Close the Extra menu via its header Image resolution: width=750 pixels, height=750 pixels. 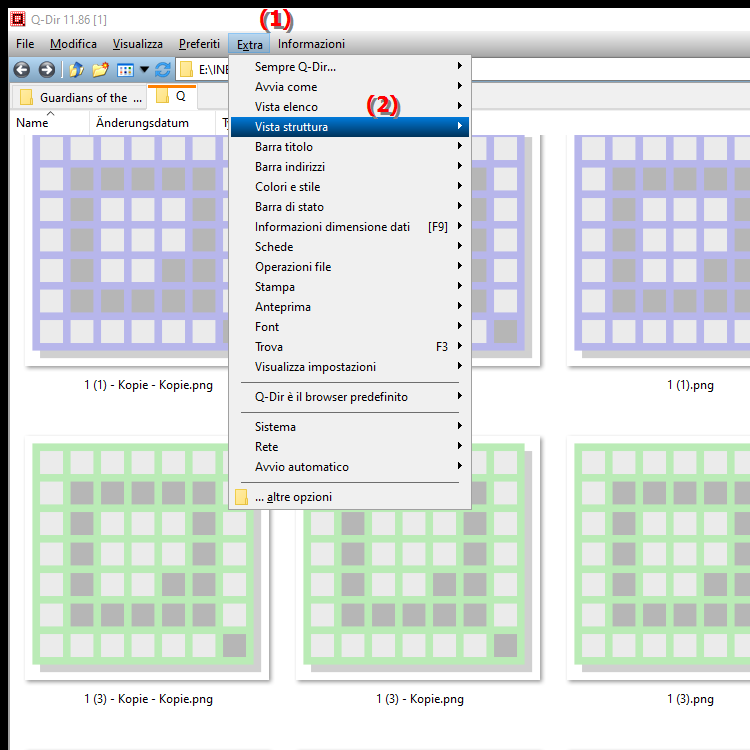point(250,44)
